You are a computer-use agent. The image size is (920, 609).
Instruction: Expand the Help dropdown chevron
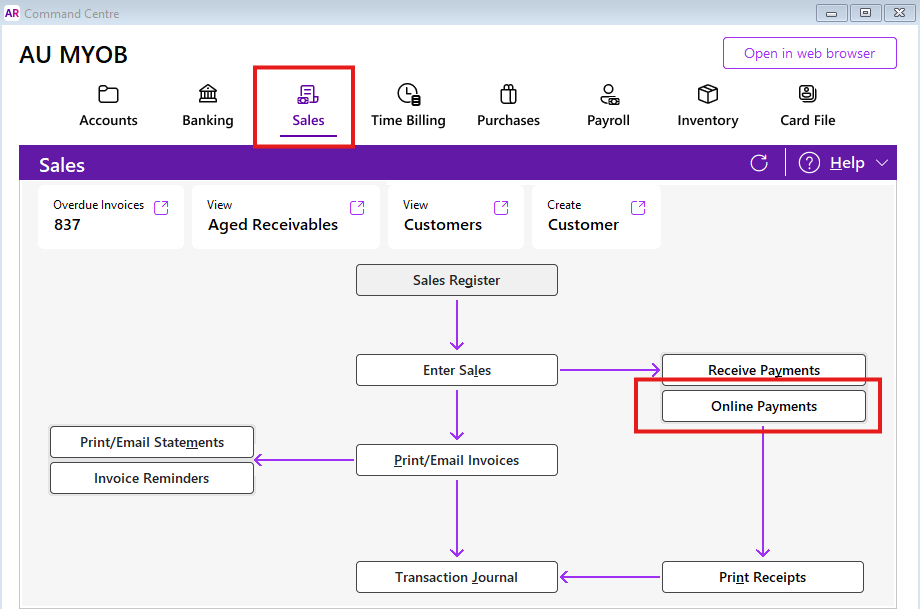[x=881, y=163]
